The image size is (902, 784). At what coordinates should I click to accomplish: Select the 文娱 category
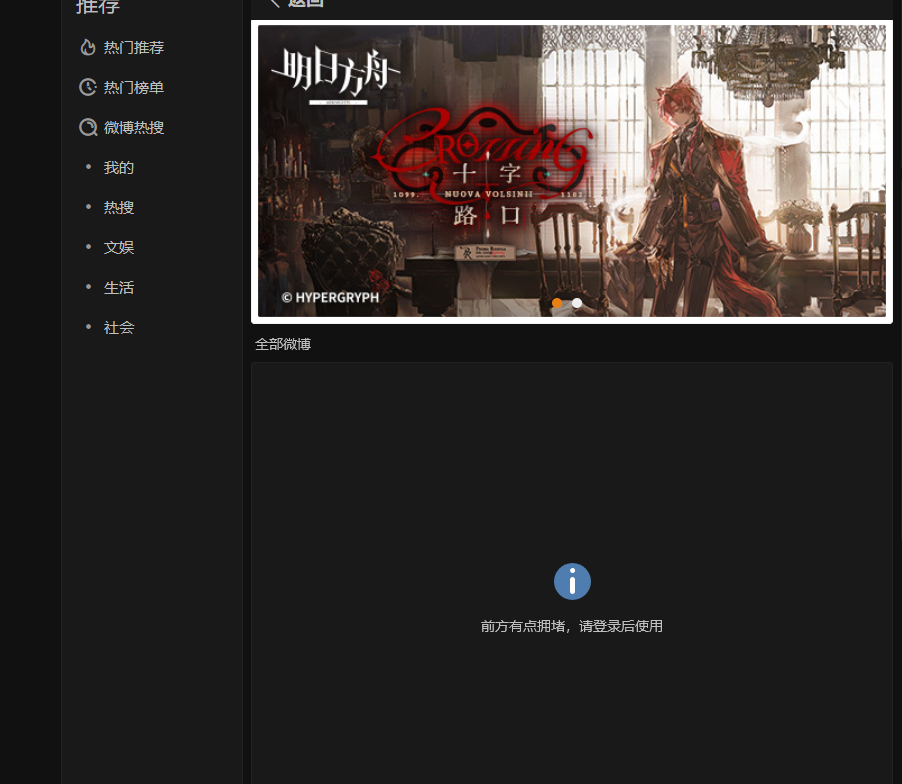pyautogui.click(x=119, y=247)
